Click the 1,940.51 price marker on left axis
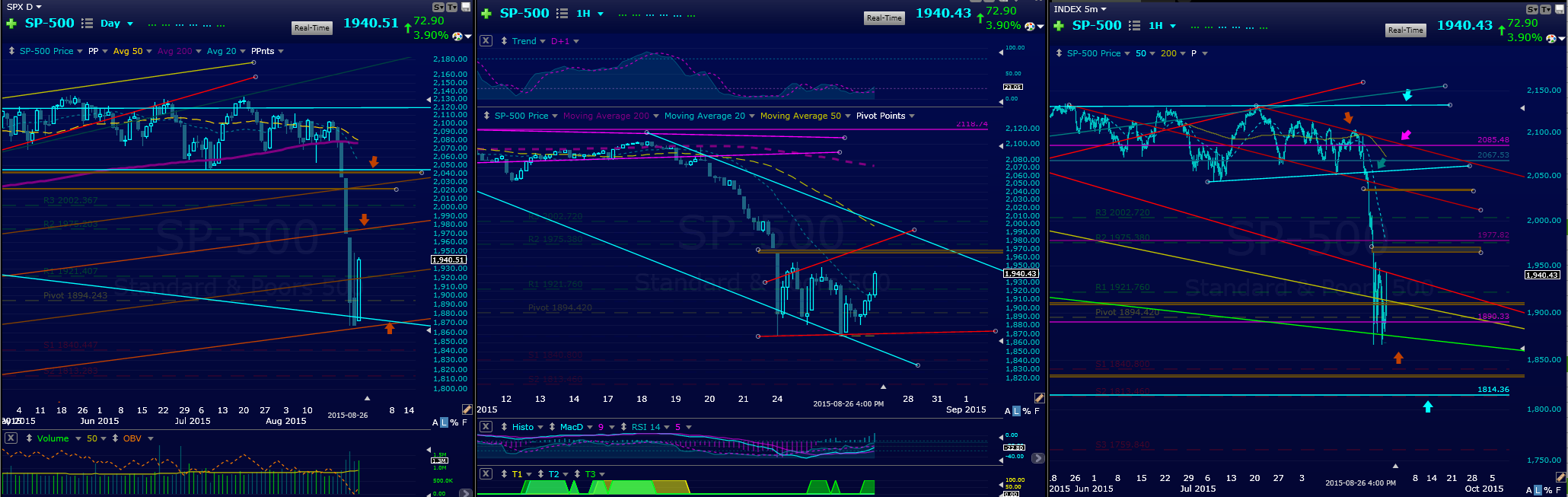 tap(449, 260)
